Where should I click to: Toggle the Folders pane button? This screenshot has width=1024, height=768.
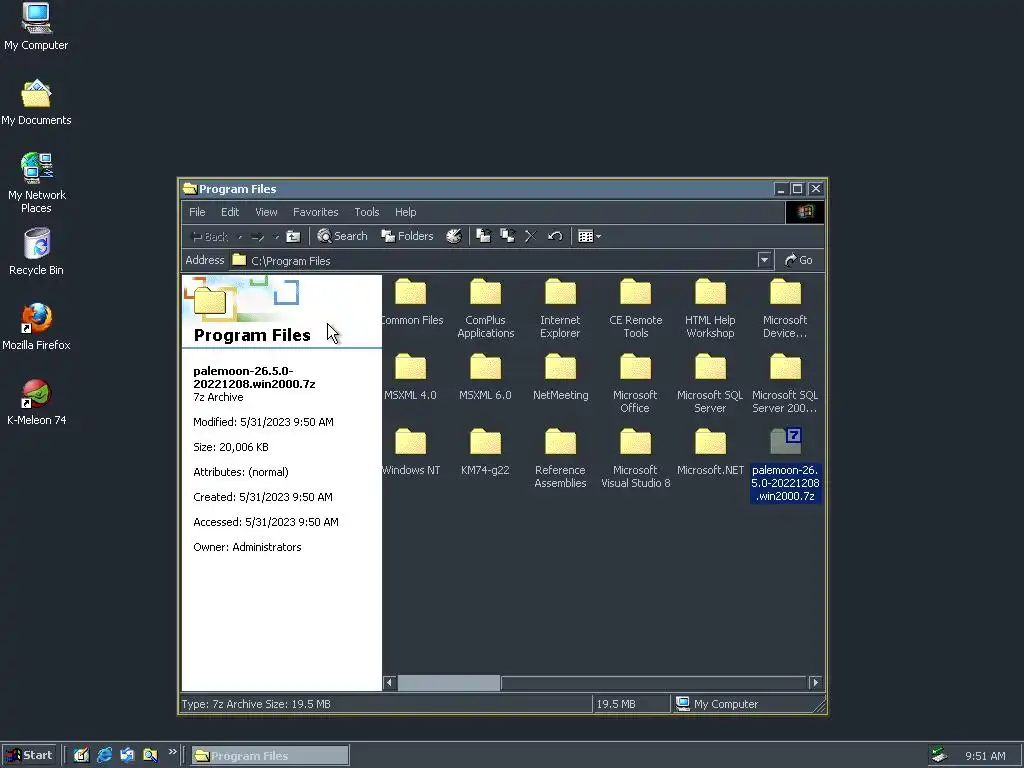[408, 236]
